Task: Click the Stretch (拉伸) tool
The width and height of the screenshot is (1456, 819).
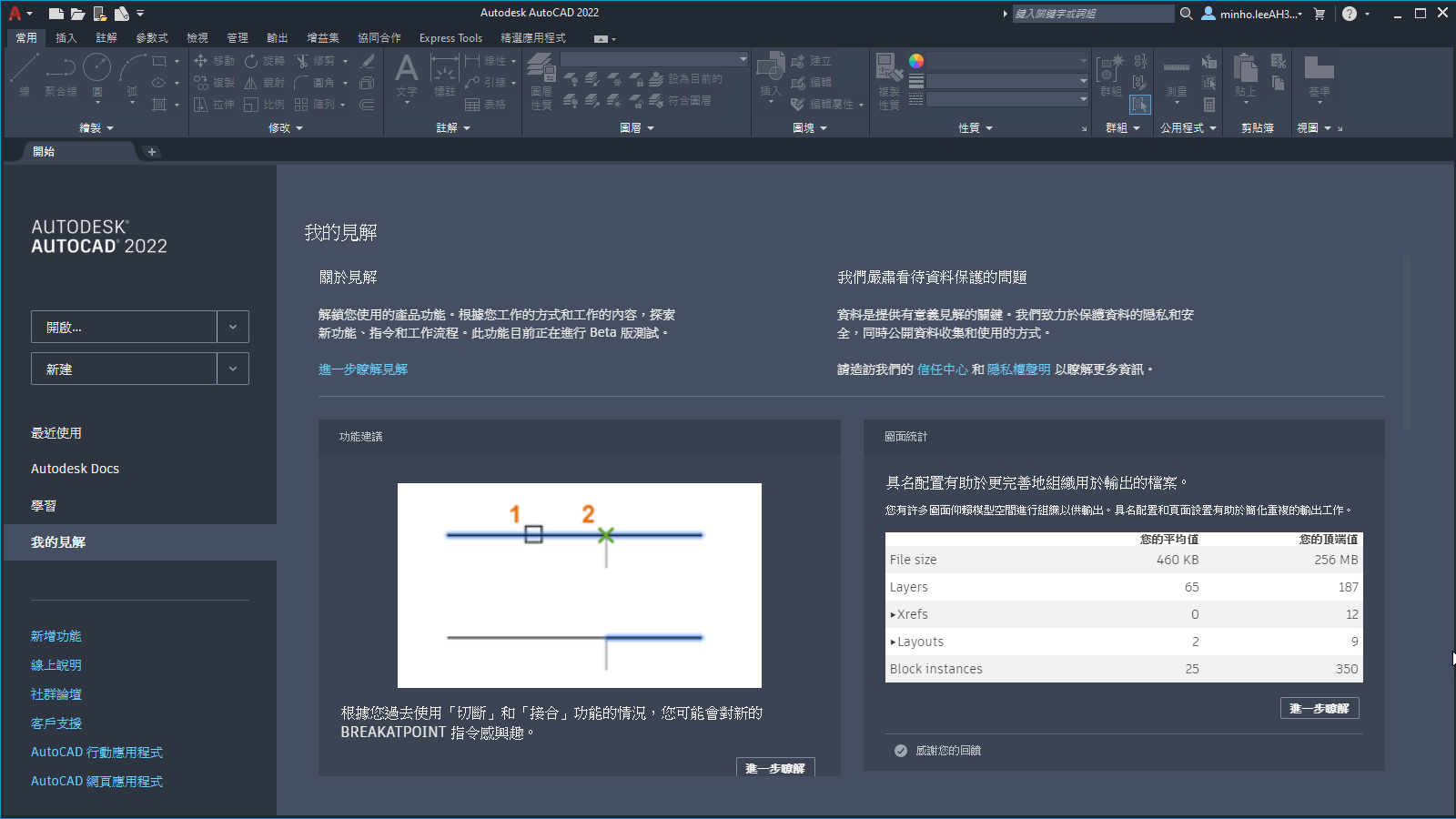Action: point(215,105)
